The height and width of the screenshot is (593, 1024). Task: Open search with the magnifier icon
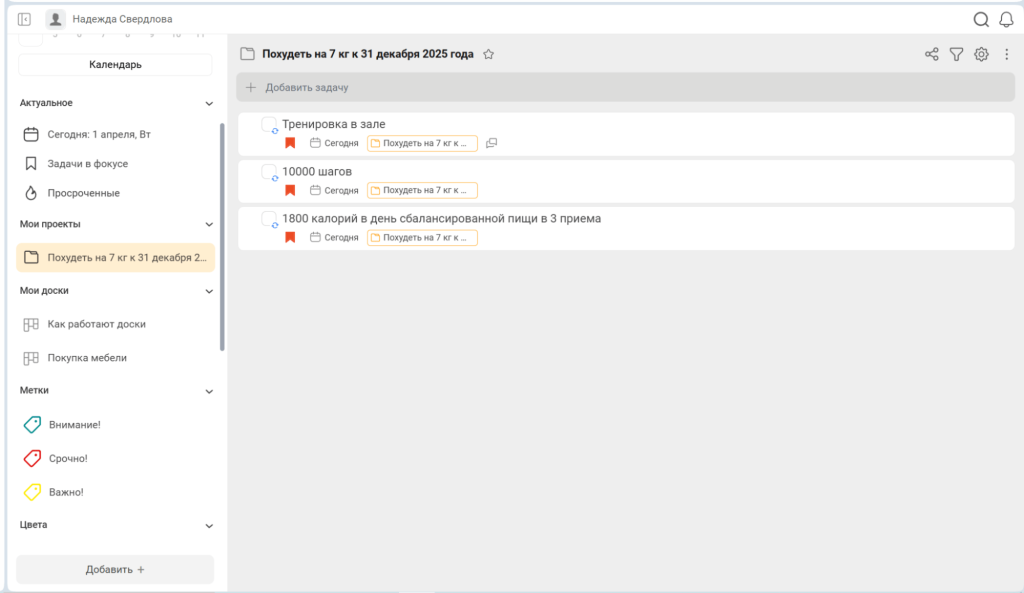[981, 20]
